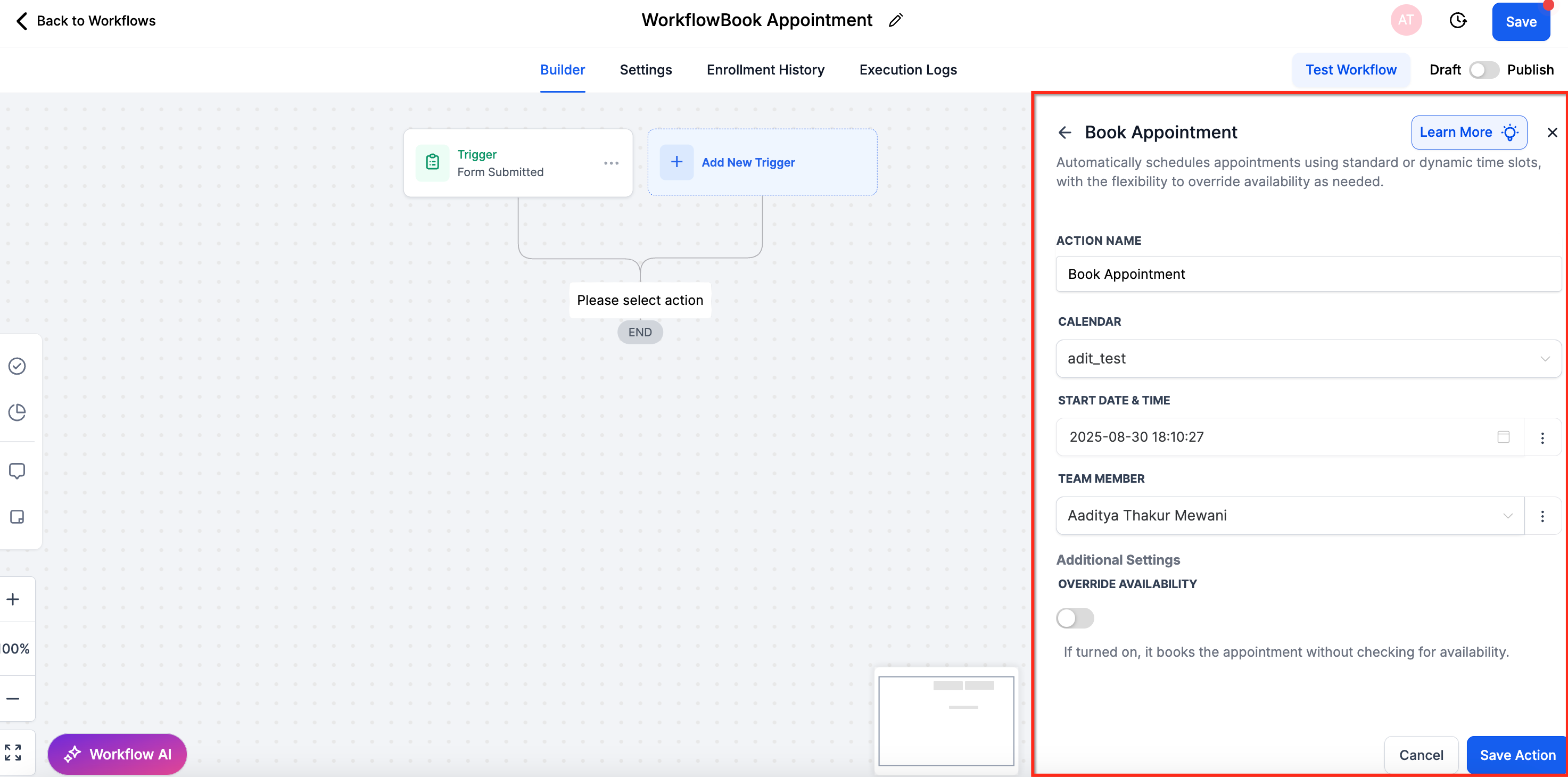Screen dimensions: 1568x777
Task: Click the Save Action button
Action: (1517, 755)
